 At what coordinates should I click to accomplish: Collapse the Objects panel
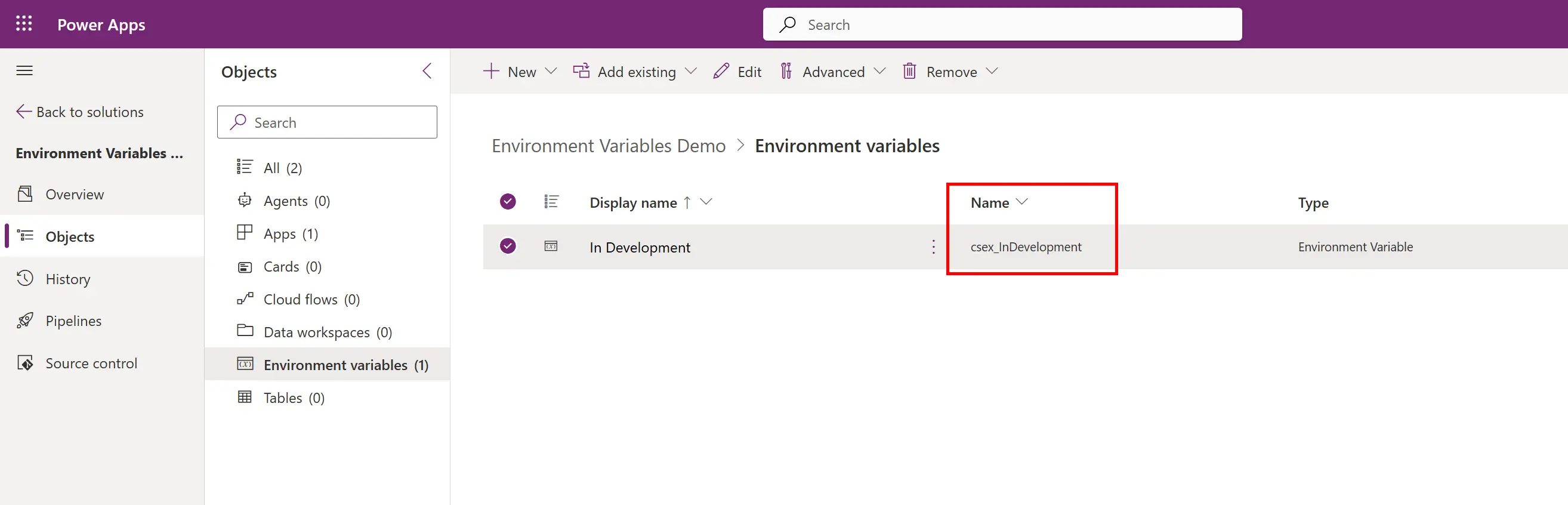[427, 71]
